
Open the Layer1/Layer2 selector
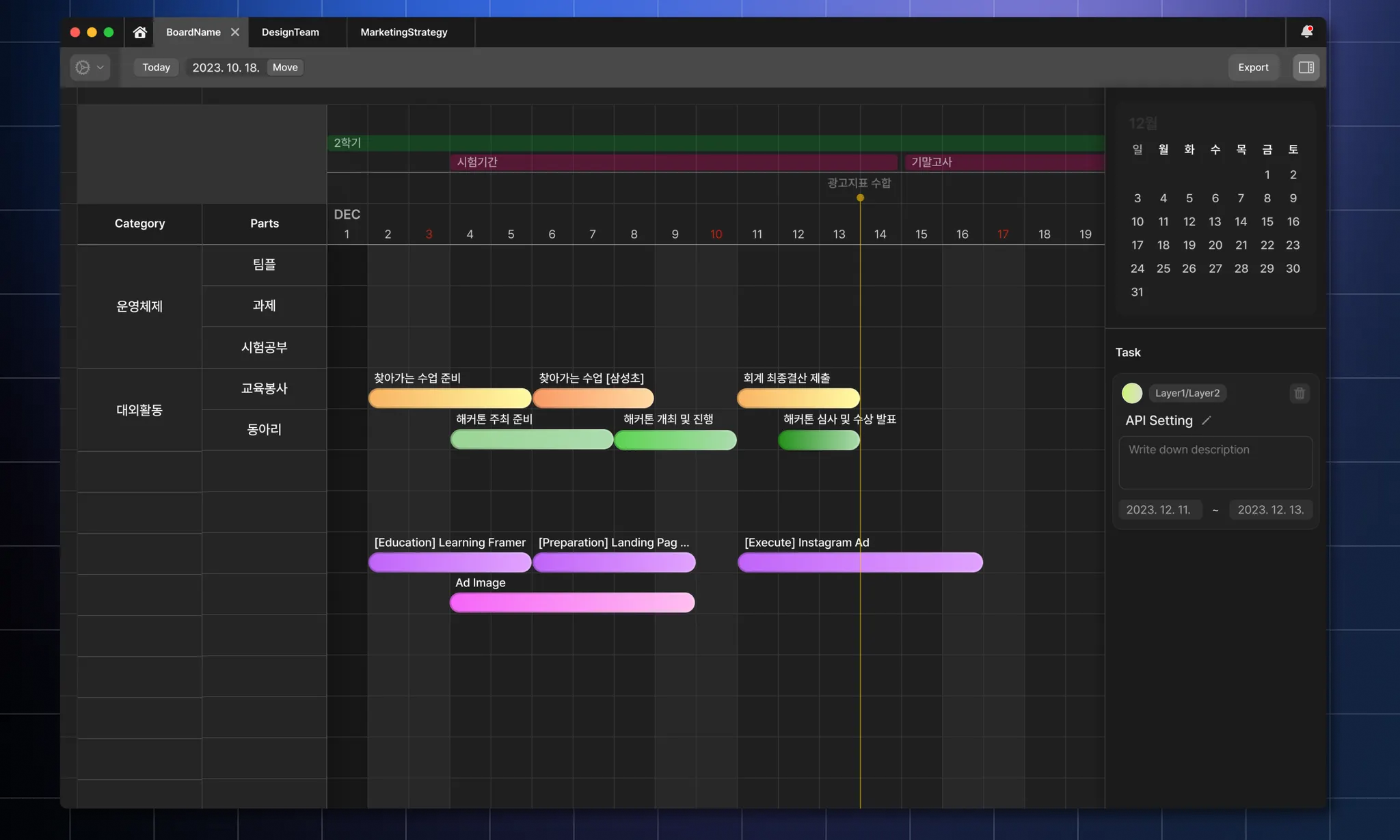click(1187, 393)
